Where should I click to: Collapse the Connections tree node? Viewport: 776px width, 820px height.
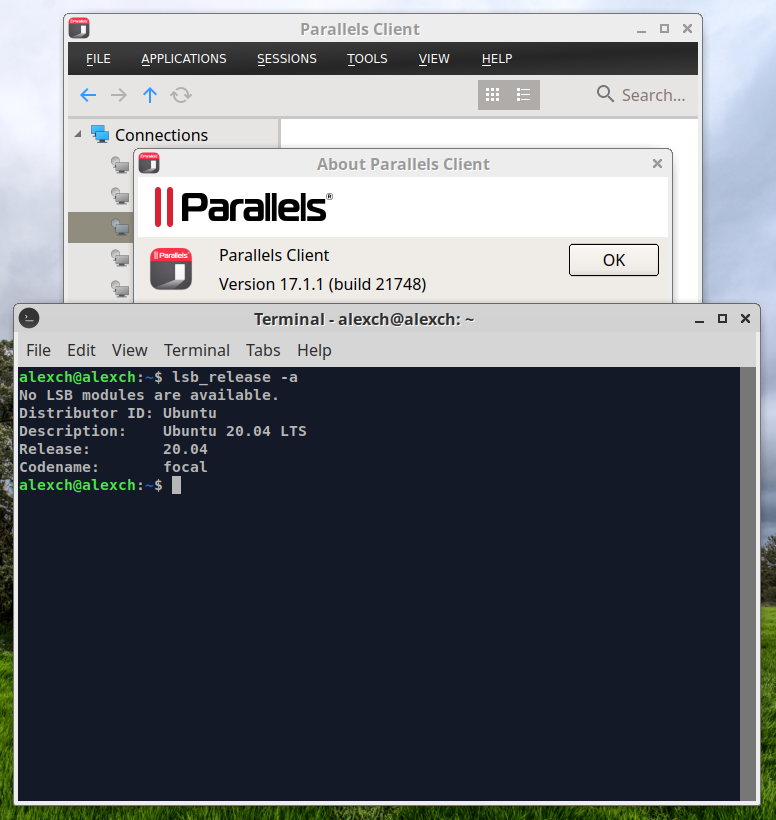click(x=78, y=134)
